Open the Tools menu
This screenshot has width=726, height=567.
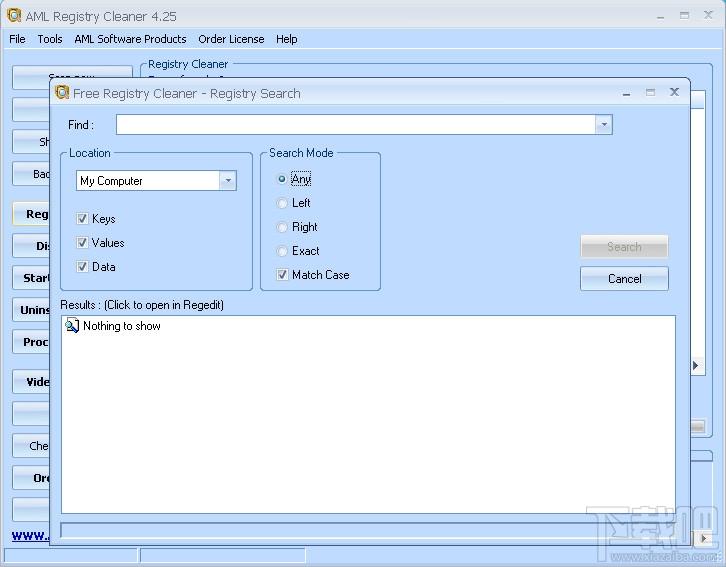point(50,39)
